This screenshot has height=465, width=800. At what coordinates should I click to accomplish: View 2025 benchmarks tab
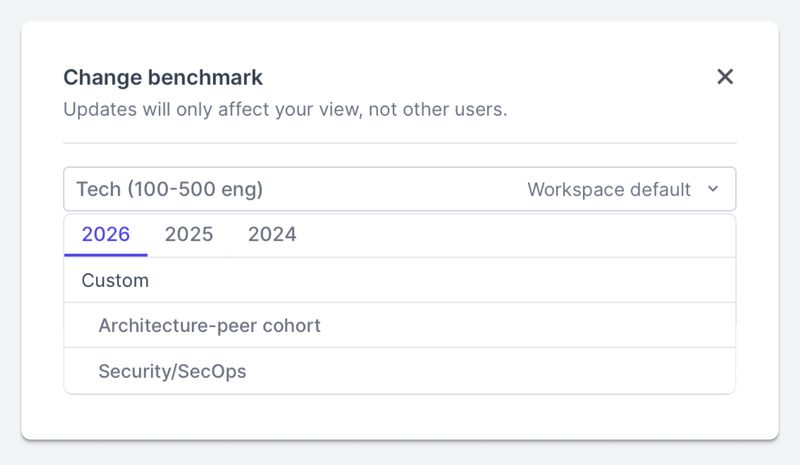189,235
